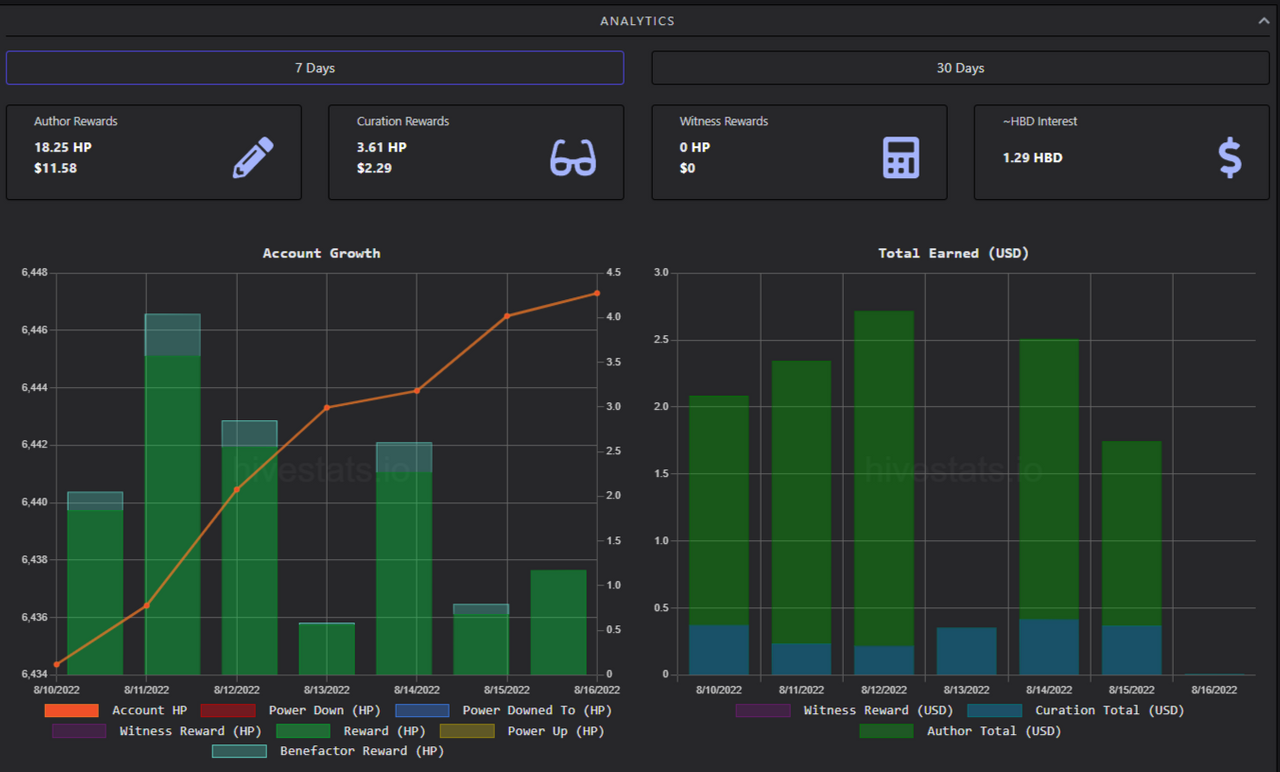This screenshot has height=772, width=1280.
Task: Click the 8/13/2022 curation bar in Total Earned
Action: click(x=967, y=651)
